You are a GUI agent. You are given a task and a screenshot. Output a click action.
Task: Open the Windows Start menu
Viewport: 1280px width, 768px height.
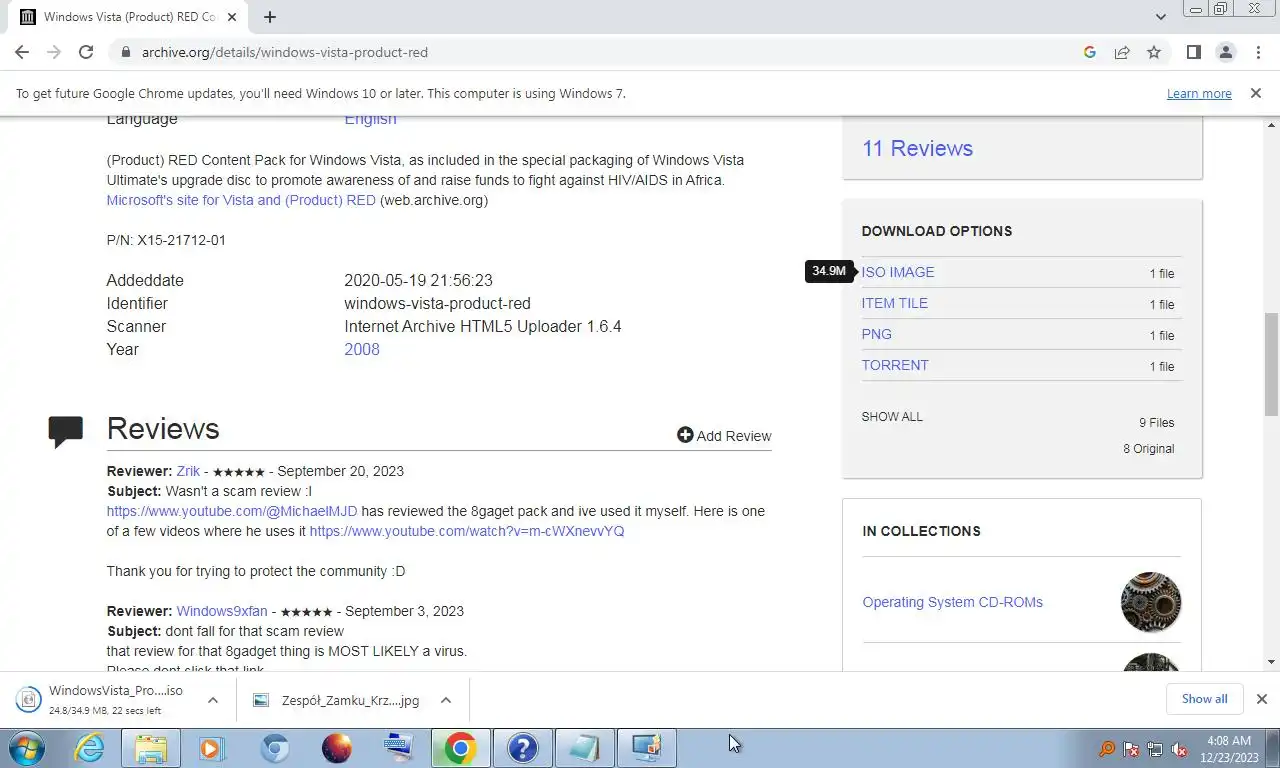[x=26, y=748]
